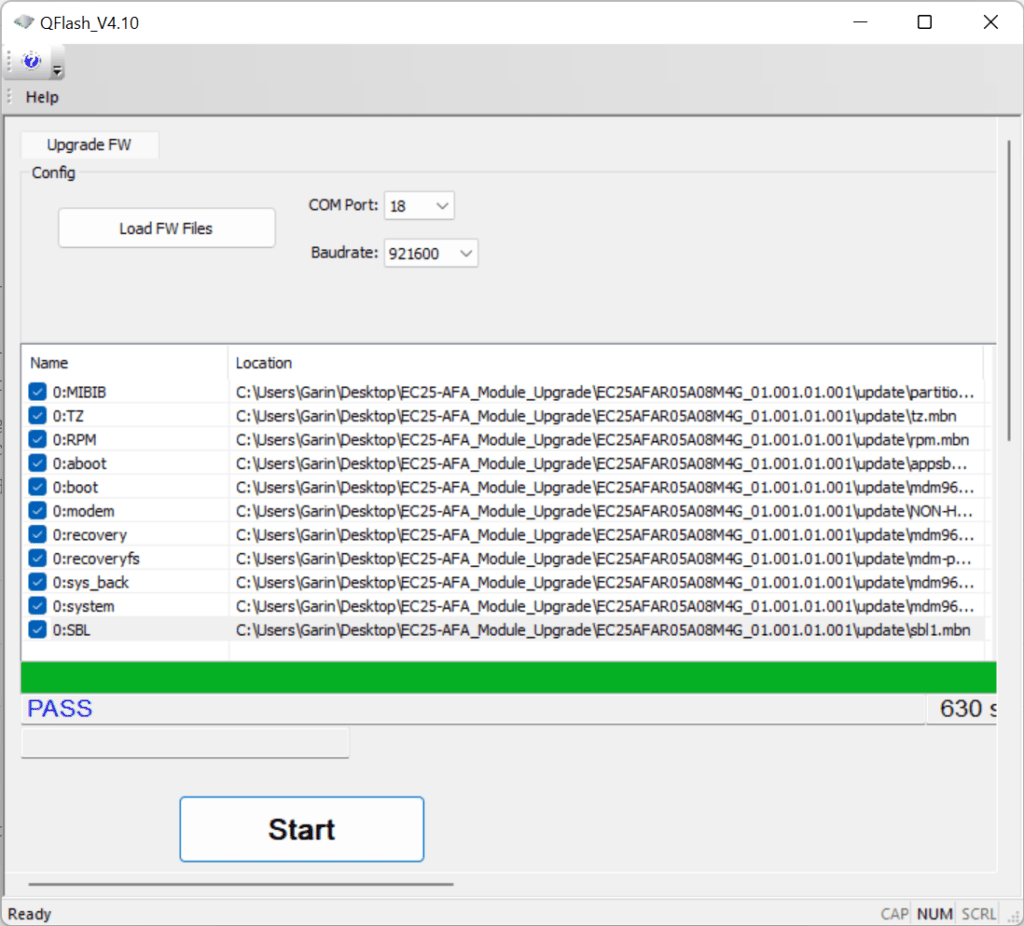
Task: Open the Help menu
Action: [41, 97]
